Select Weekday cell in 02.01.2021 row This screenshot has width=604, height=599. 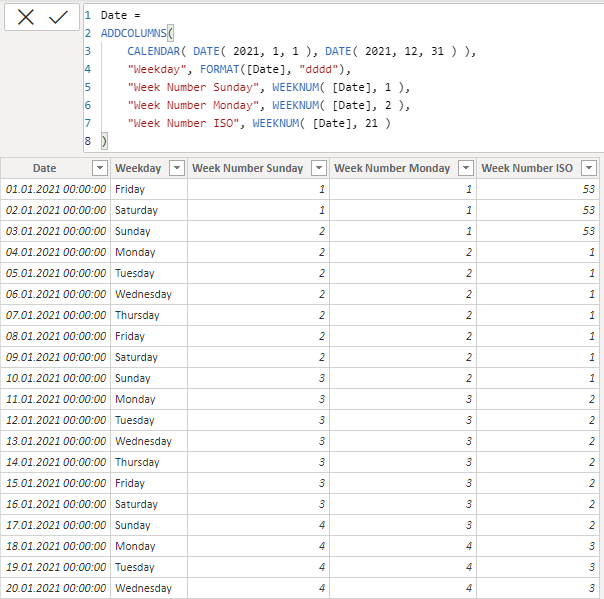[x=149, y=210]
